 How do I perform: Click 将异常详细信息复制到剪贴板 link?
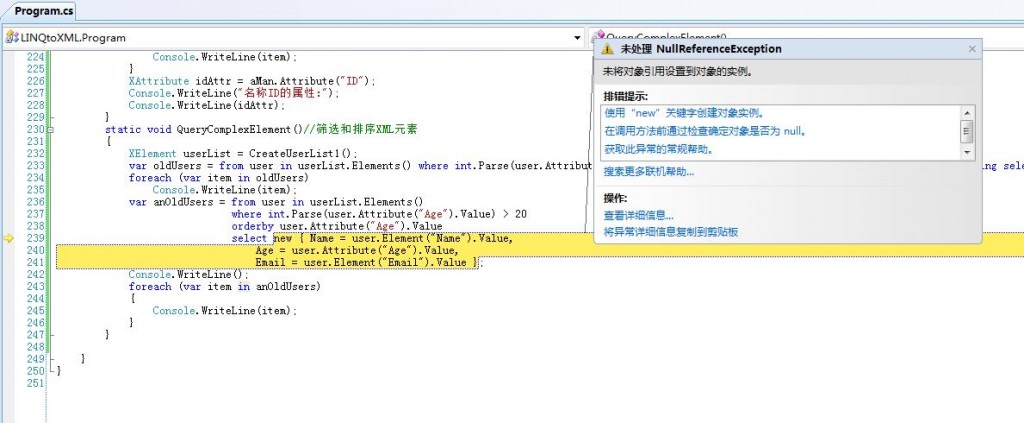click(x=671, y=232)
